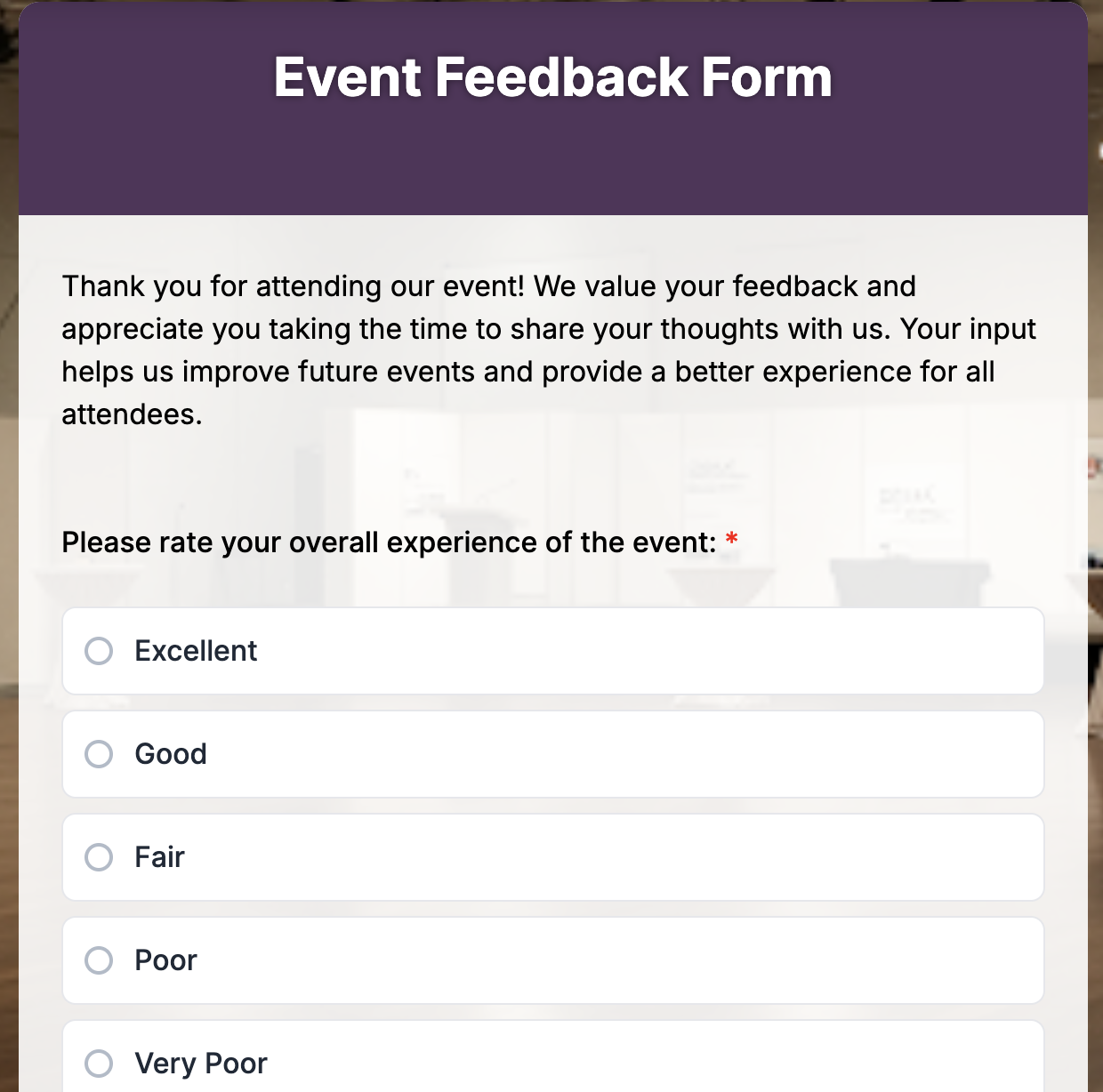This screenshot has height=1092, width=1103.
Task: Click the circle icon beside Good
Action: point(101,754)
